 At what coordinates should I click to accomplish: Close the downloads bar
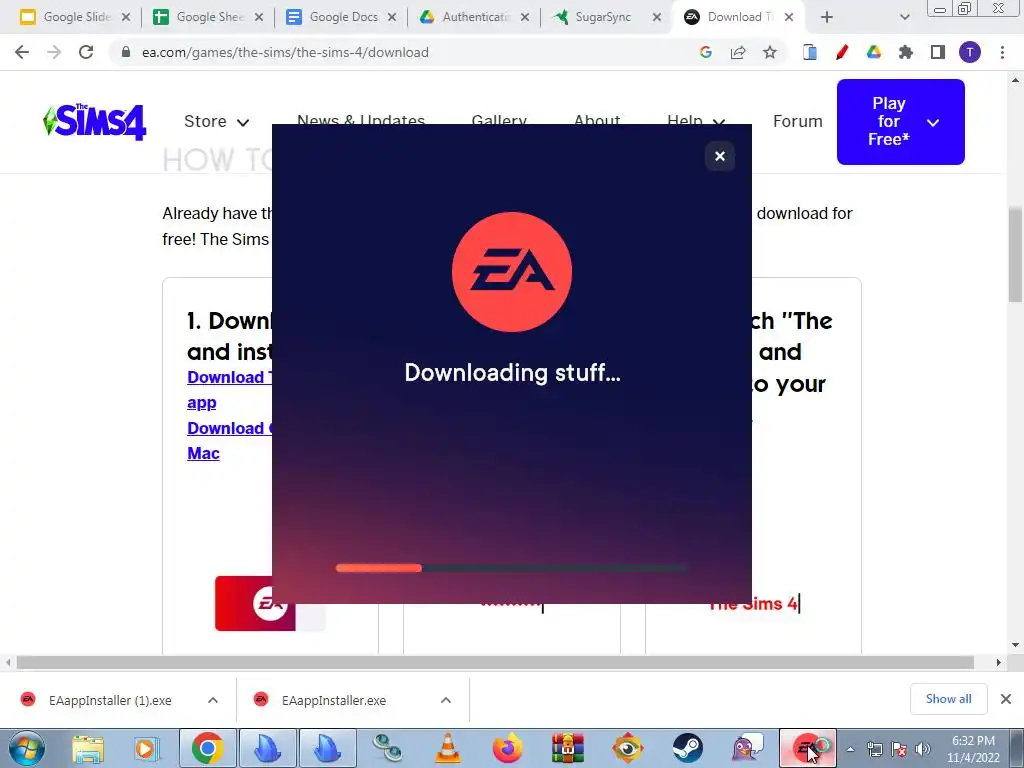click(1006, 699)
